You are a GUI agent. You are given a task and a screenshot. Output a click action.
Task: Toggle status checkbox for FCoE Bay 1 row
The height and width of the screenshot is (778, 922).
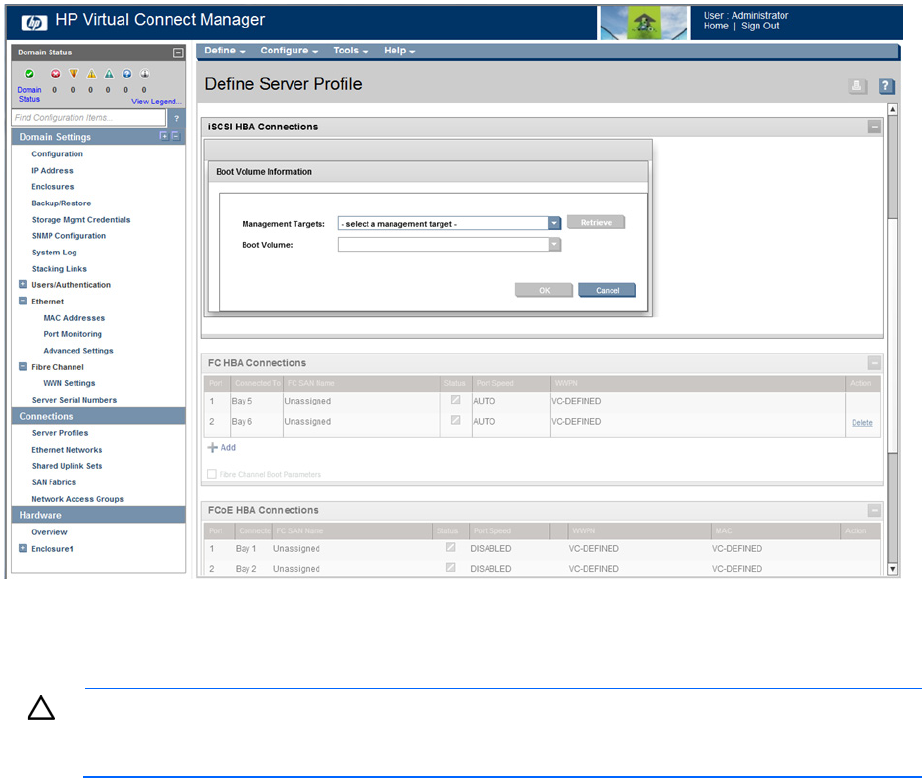[x=451, y=548]
